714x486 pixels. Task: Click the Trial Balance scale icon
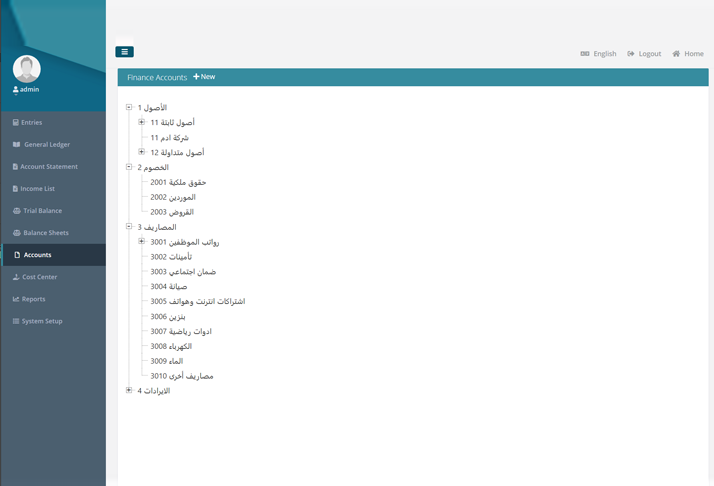point(17,211)
